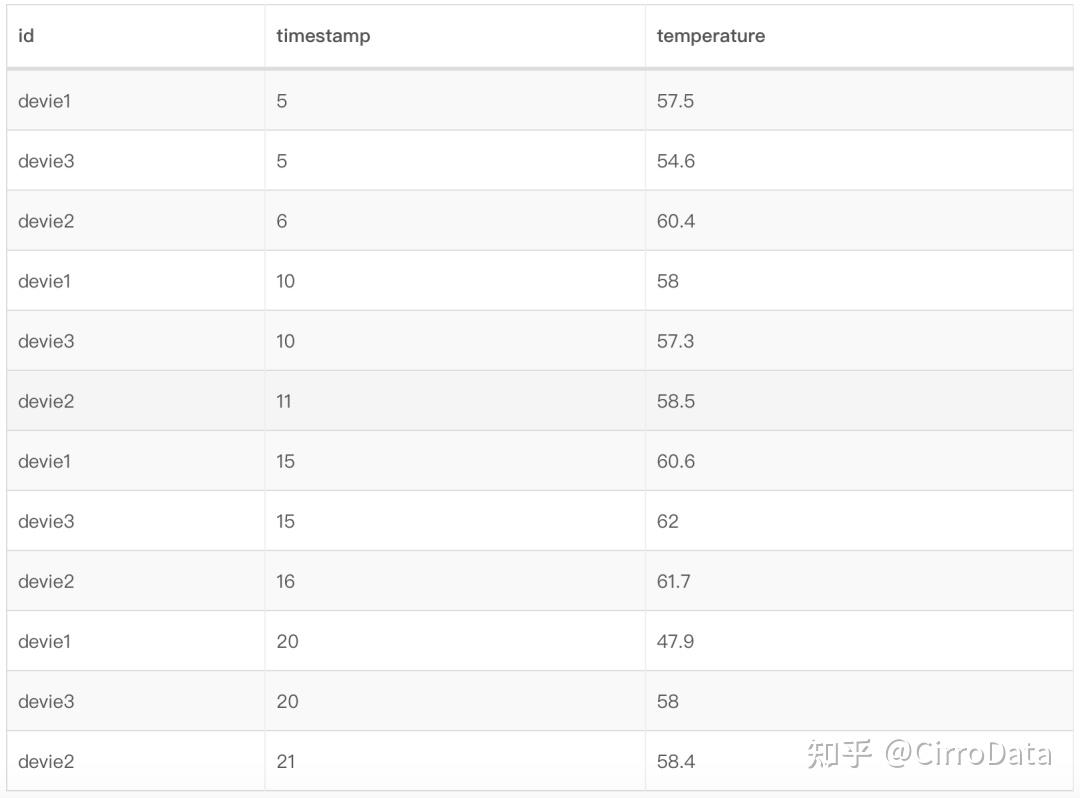The width and height of the screenshot is (1080, 798).
Task: Select the temperature cell reading 60.6
Action: [675, 461]
